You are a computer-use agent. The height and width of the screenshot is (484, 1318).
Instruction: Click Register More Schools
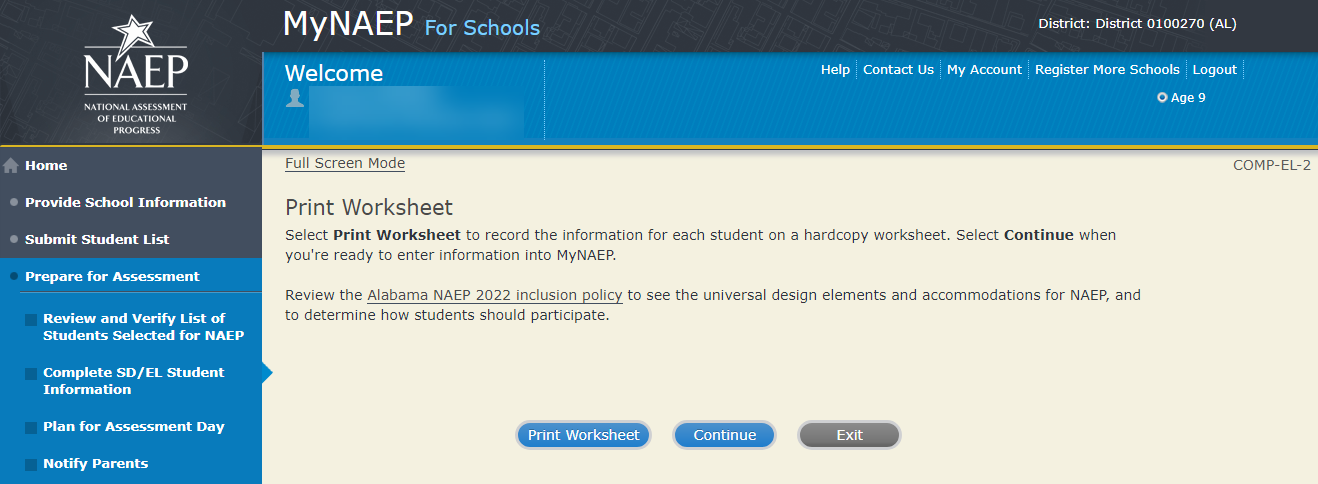pos(1107,70)
